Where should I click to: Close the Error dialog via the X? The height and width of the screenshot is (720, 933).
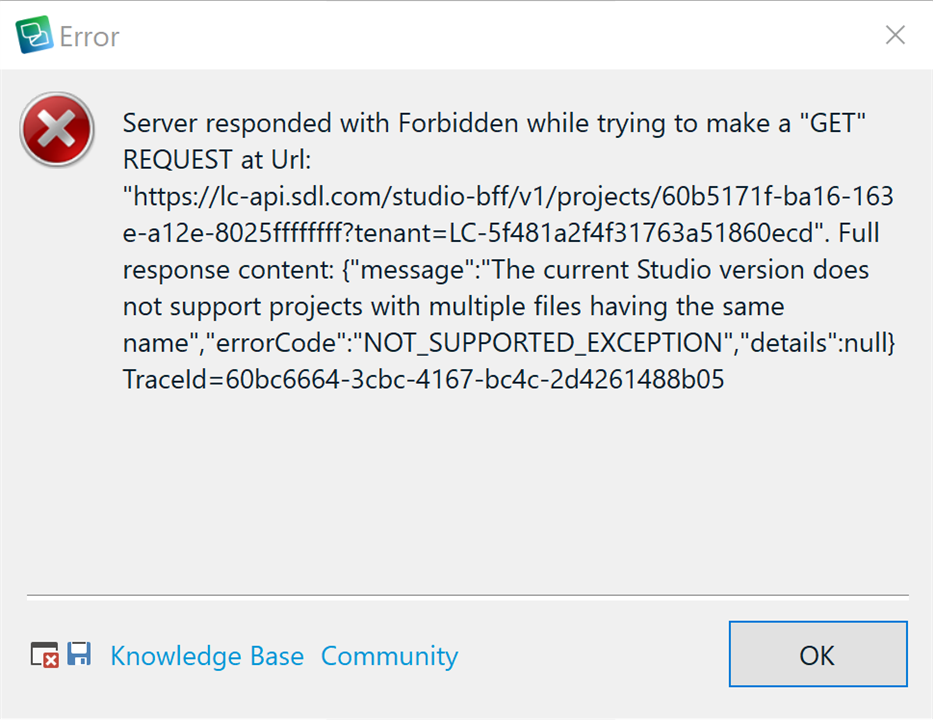895,35
